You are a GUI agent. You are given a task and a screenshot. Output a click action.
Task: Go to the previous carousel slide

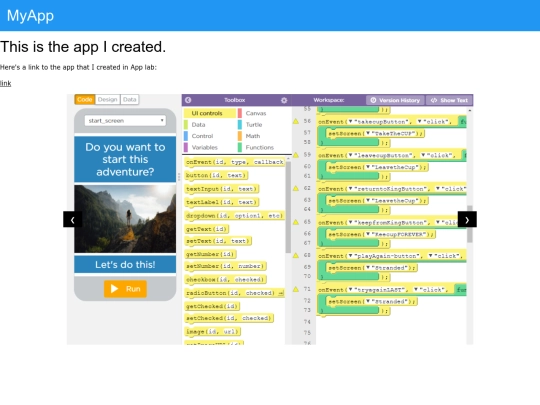72,219
